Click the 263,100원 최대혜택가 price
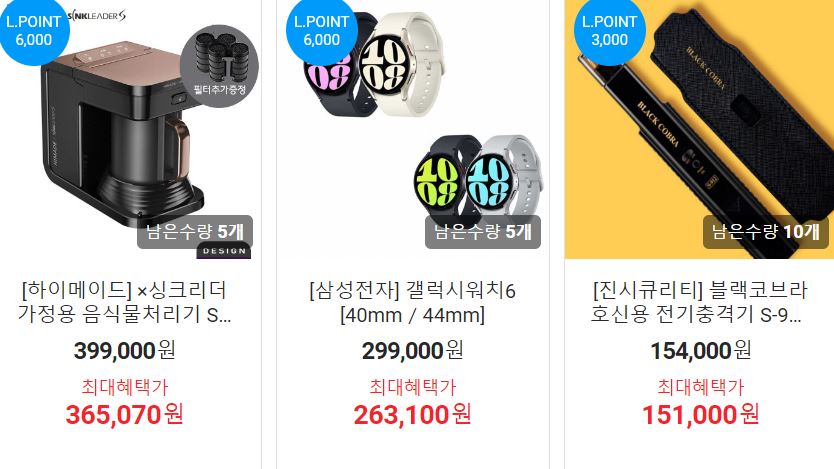 tap(413, 414)
